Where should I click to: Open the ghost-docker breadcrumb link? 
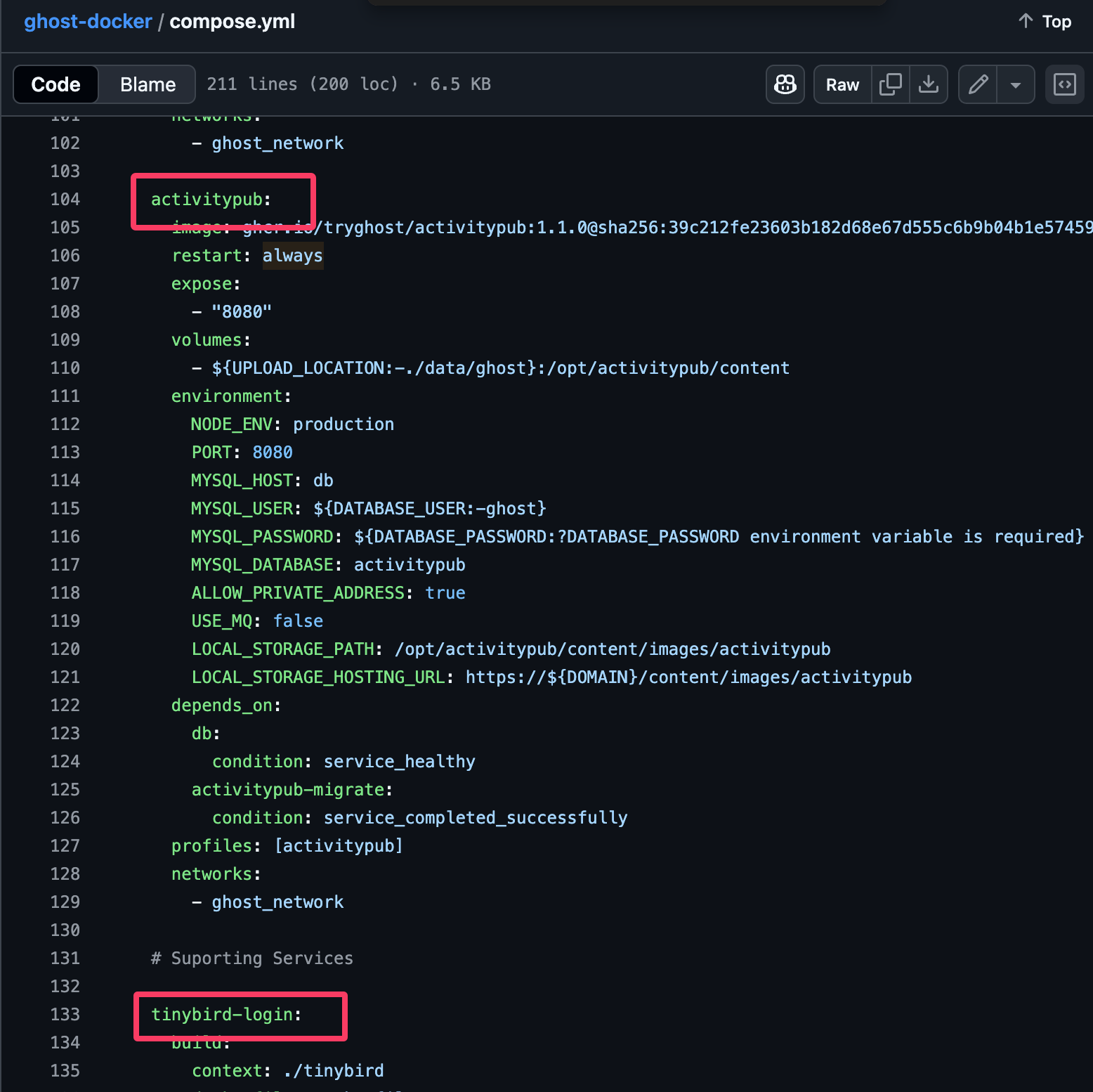(88, 22)
